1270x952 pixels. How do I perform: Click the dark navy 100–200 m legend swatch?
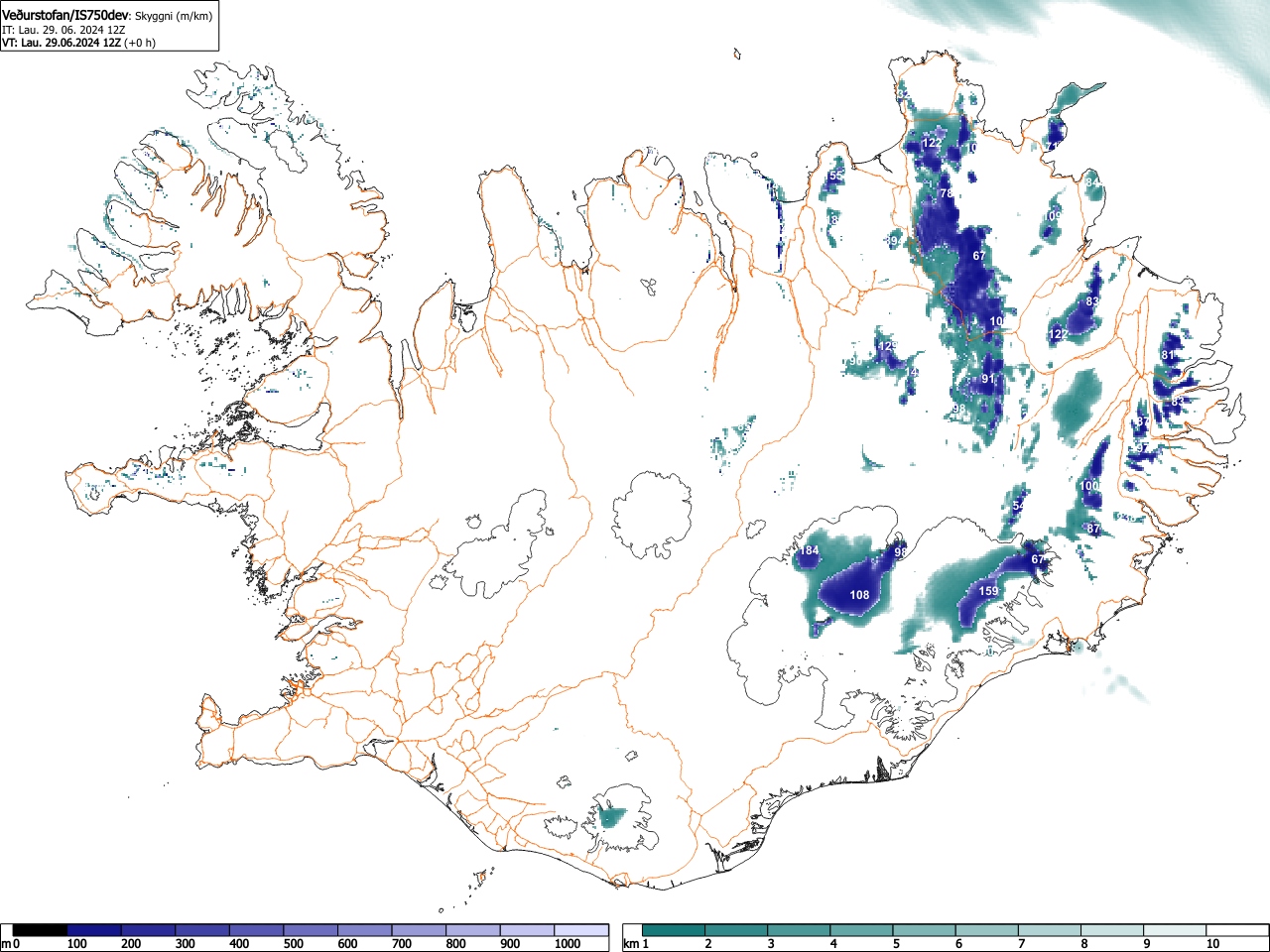[x=94, y=930]
